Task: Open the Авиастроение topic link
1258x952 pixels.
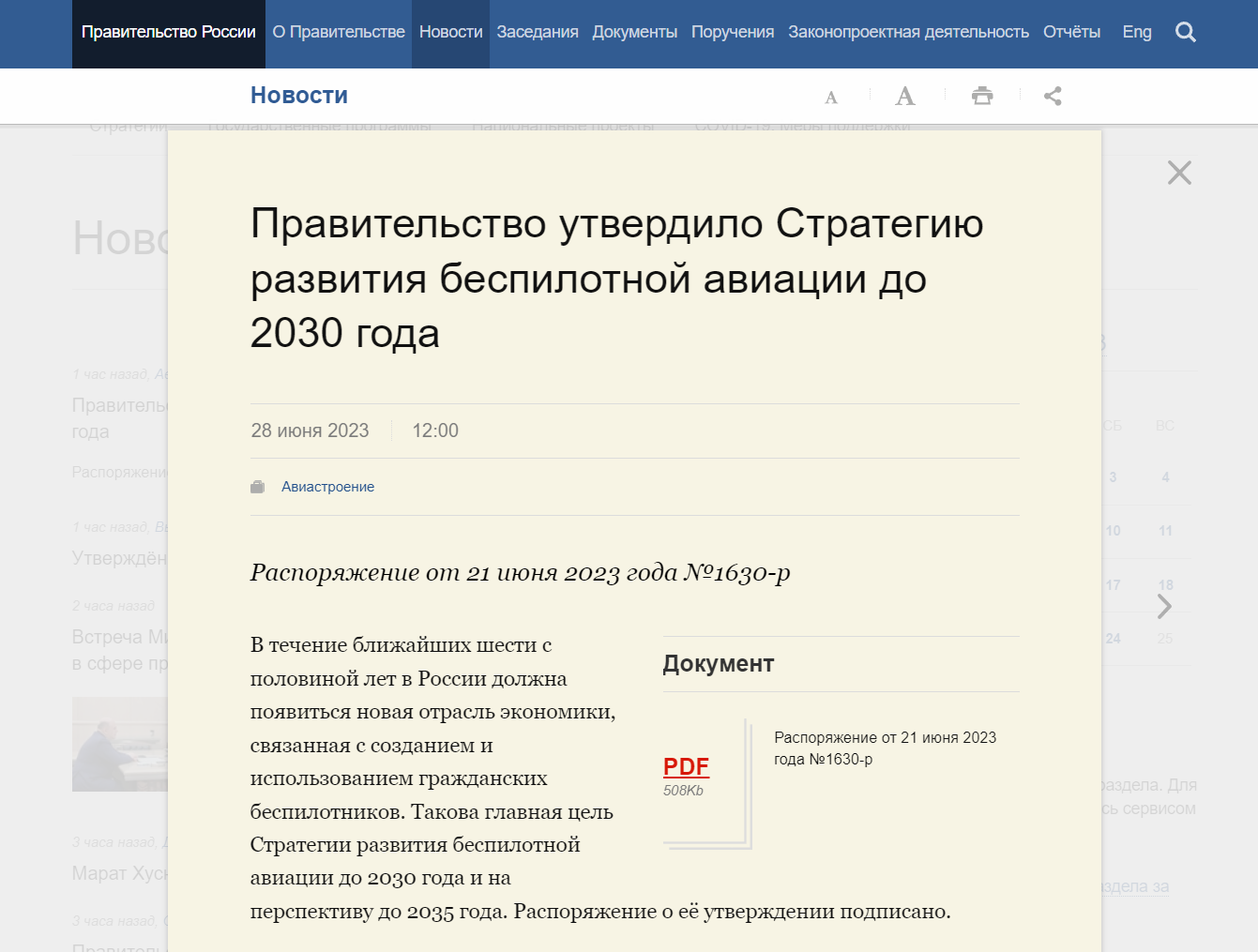Action: (x=327, y=487)
